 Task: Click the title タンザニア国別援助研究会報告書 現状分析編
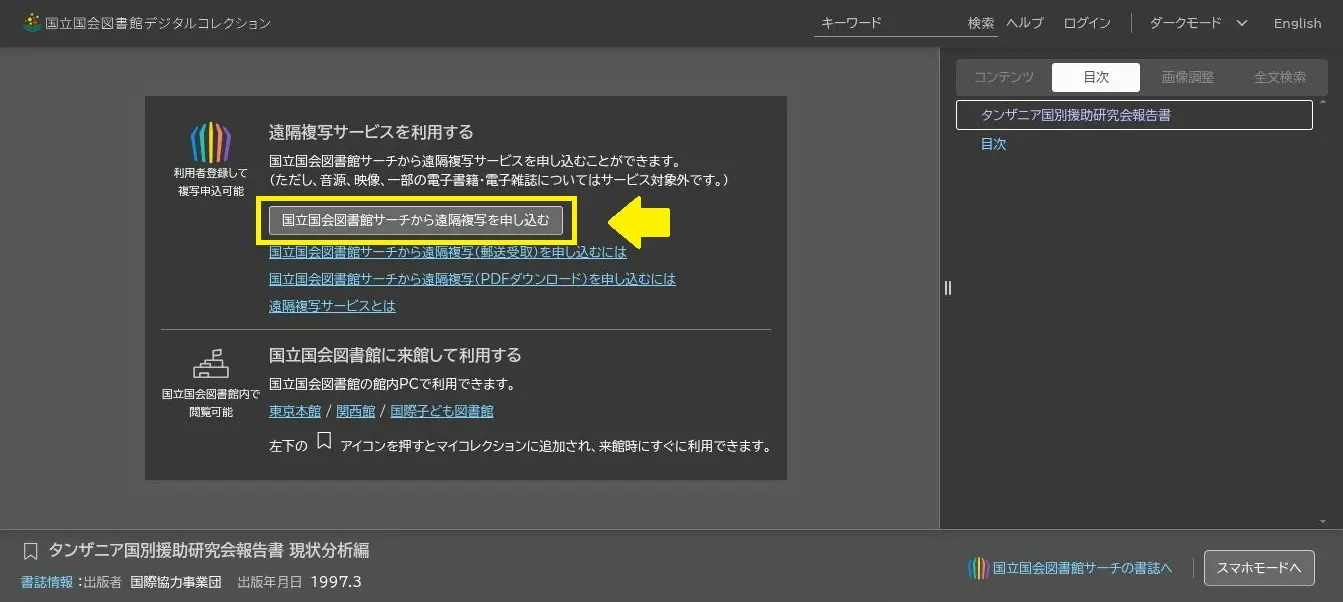click(209, 551)
